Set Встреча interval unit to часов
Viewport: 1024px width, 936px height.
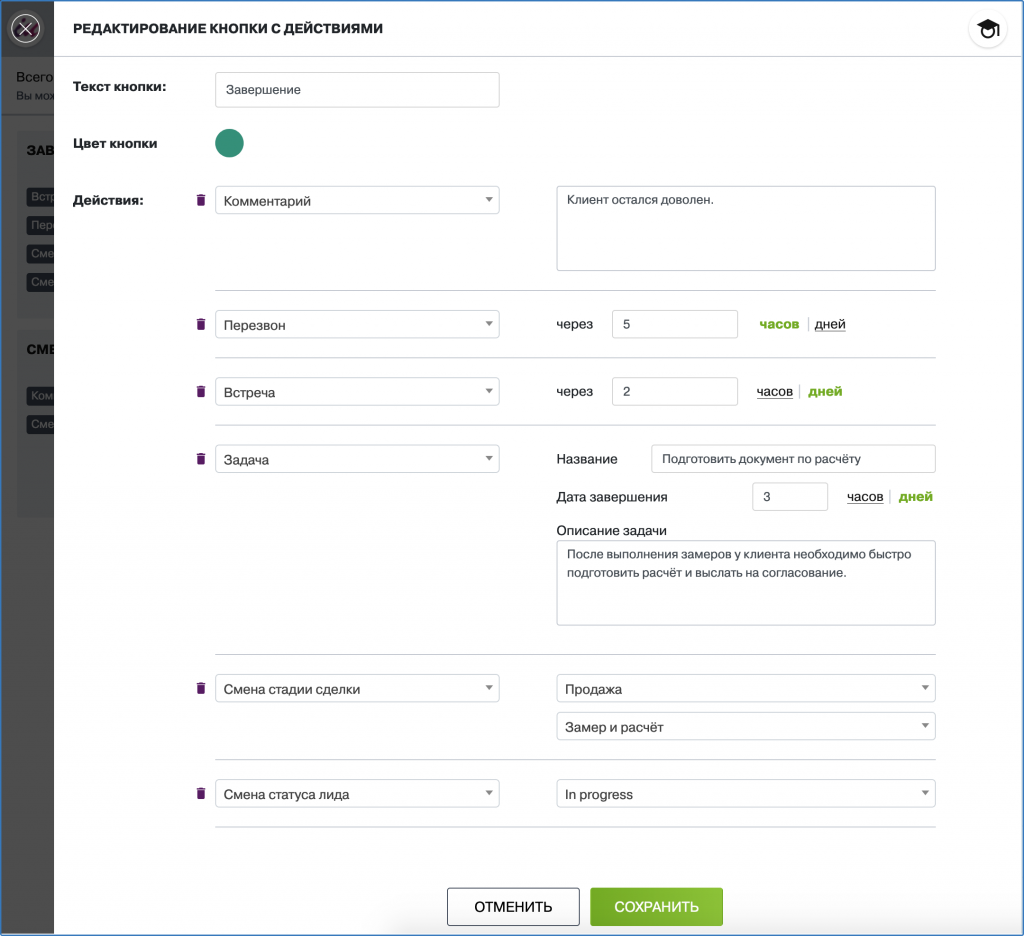point(774,392)
